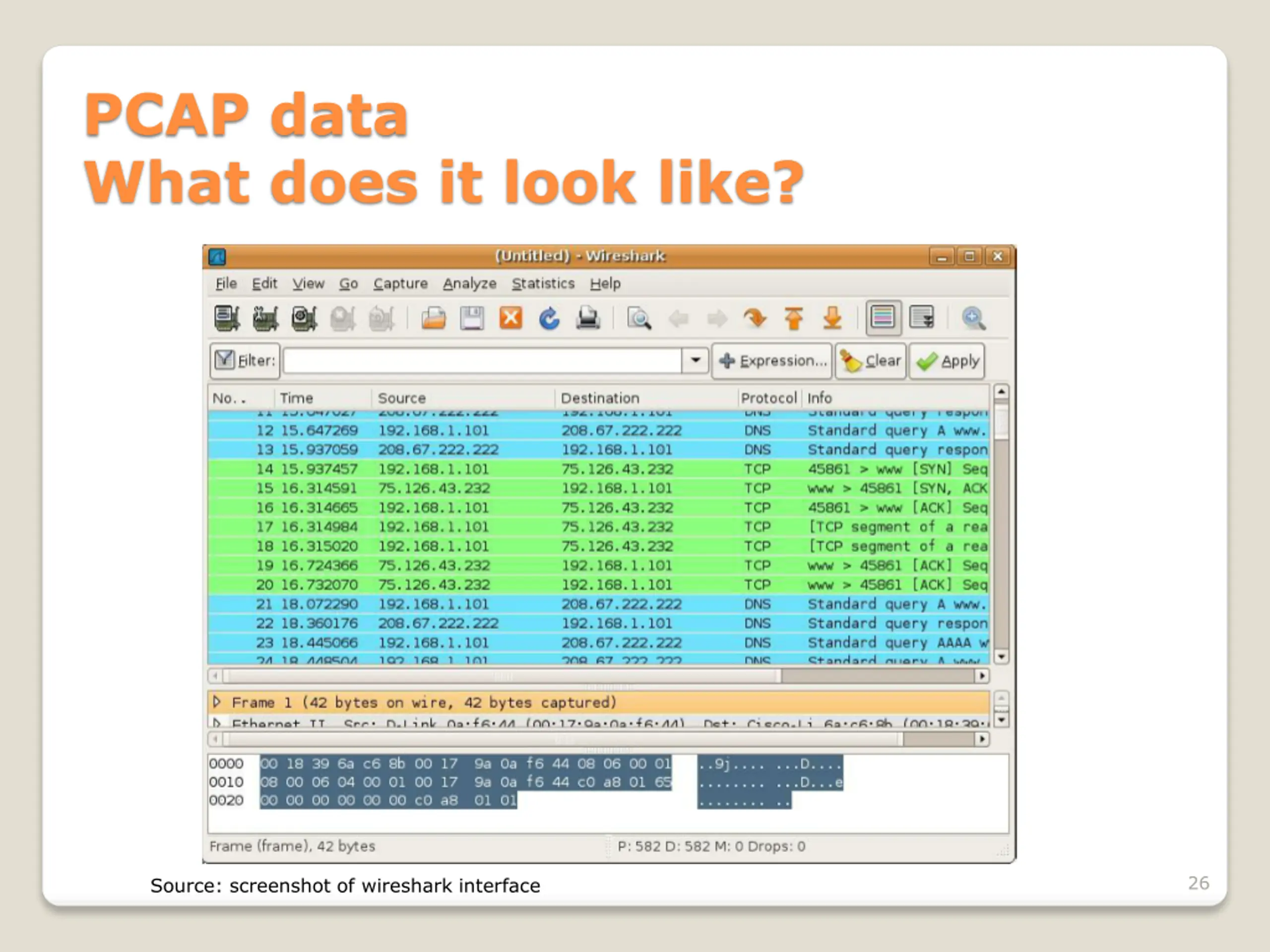
Task: Sort by the Source column header
Action: click(x=464, y=398)
